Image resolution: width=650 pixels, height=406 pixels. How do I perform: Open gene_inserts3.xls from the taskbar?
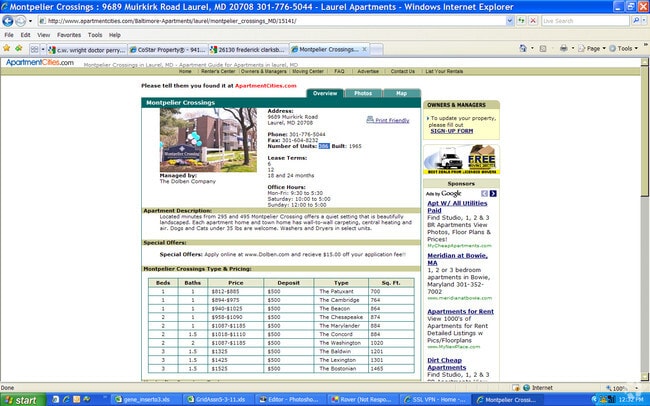[146, 400]
